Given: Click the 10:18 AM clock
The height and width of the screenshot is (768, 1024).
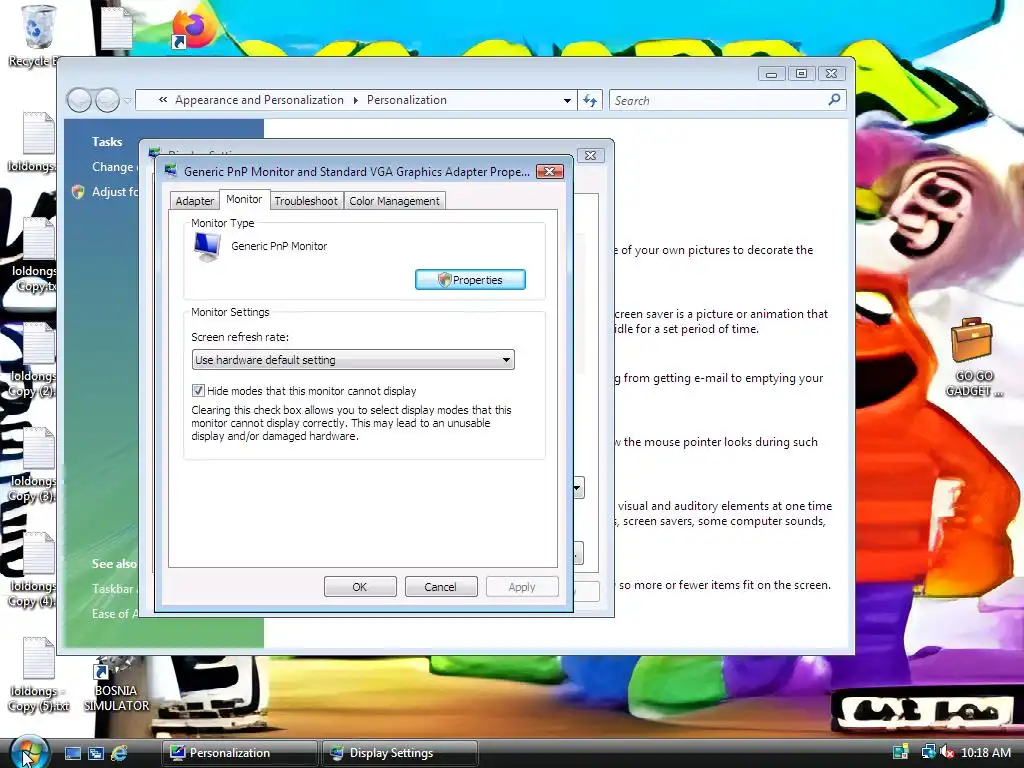Looking at the screenshot, I should [x=985, y=752].
